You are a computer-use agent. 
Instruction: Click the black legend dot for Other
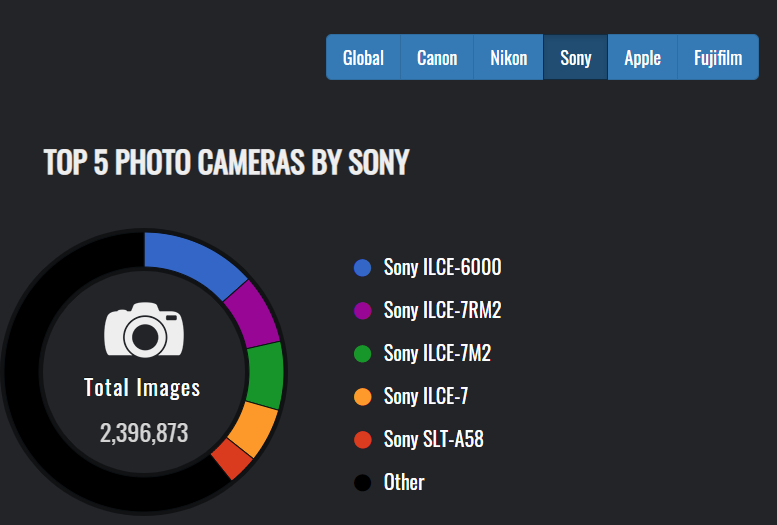coord(362,482)
